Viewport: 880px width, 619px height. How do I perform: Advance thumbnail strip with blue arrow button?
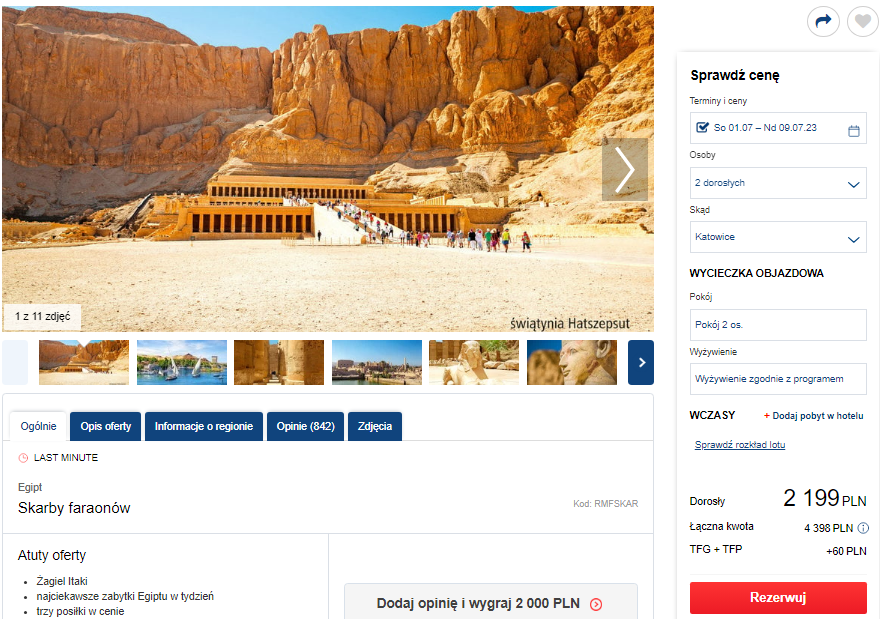click(641, 363)
